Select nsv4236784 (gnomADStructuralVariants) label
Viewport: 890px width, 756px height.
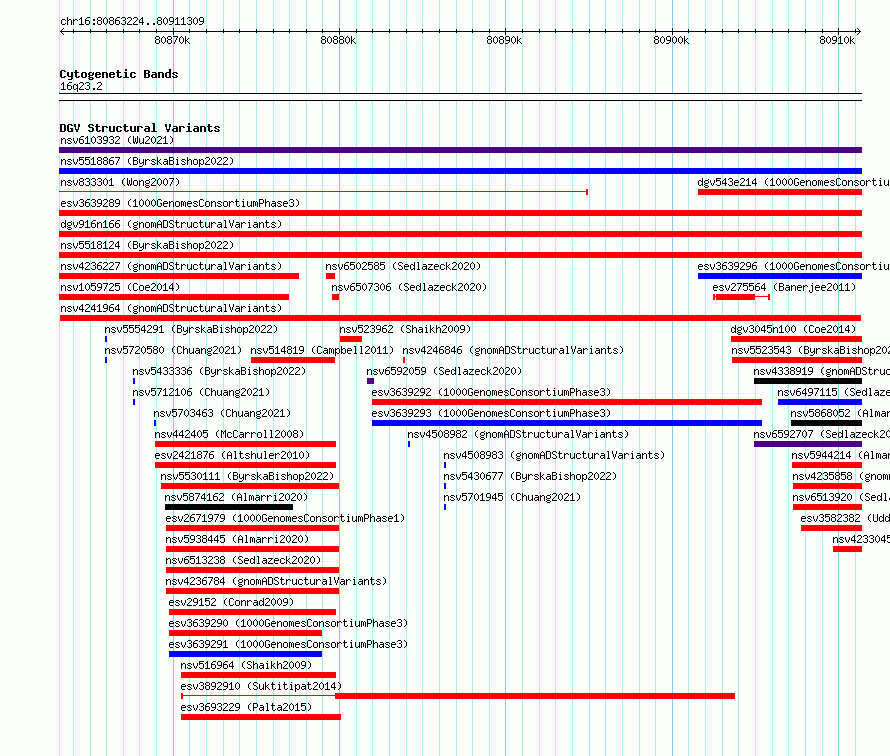pos(276,581)
